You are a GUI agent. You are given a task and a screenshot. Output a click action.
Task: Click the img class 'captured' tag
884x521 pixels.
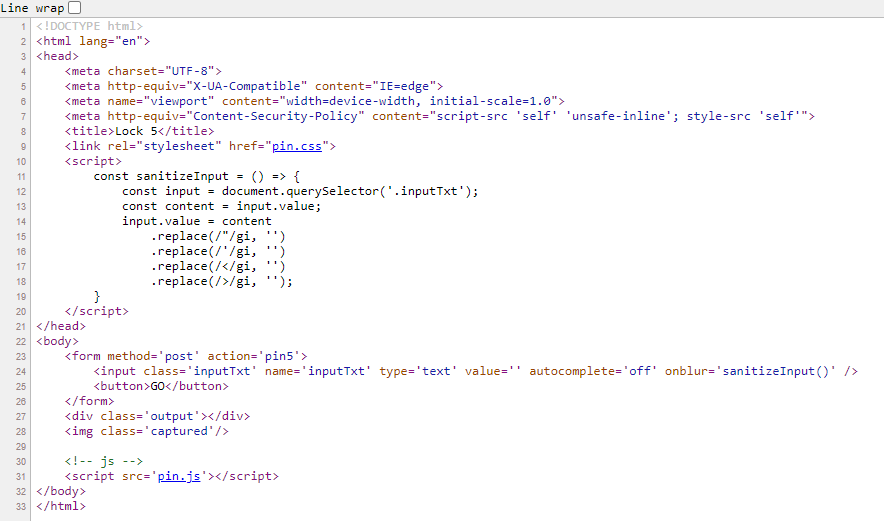(147, 431)
